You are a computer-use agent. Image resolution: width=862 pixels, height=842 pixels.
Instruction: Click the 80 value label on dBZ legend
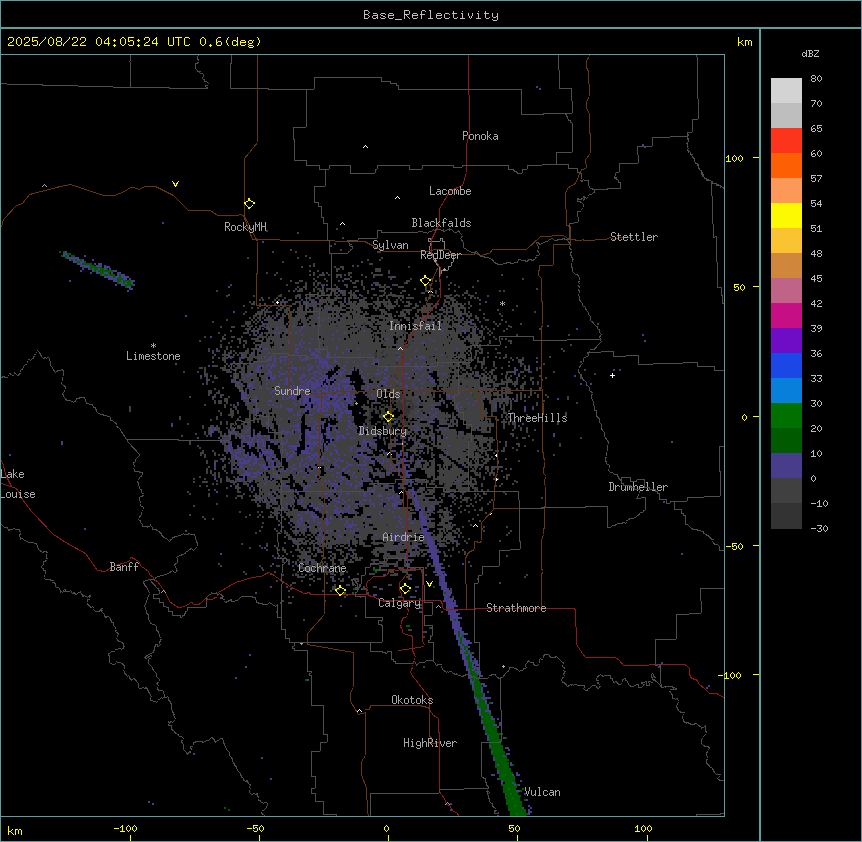click(816, 79)
